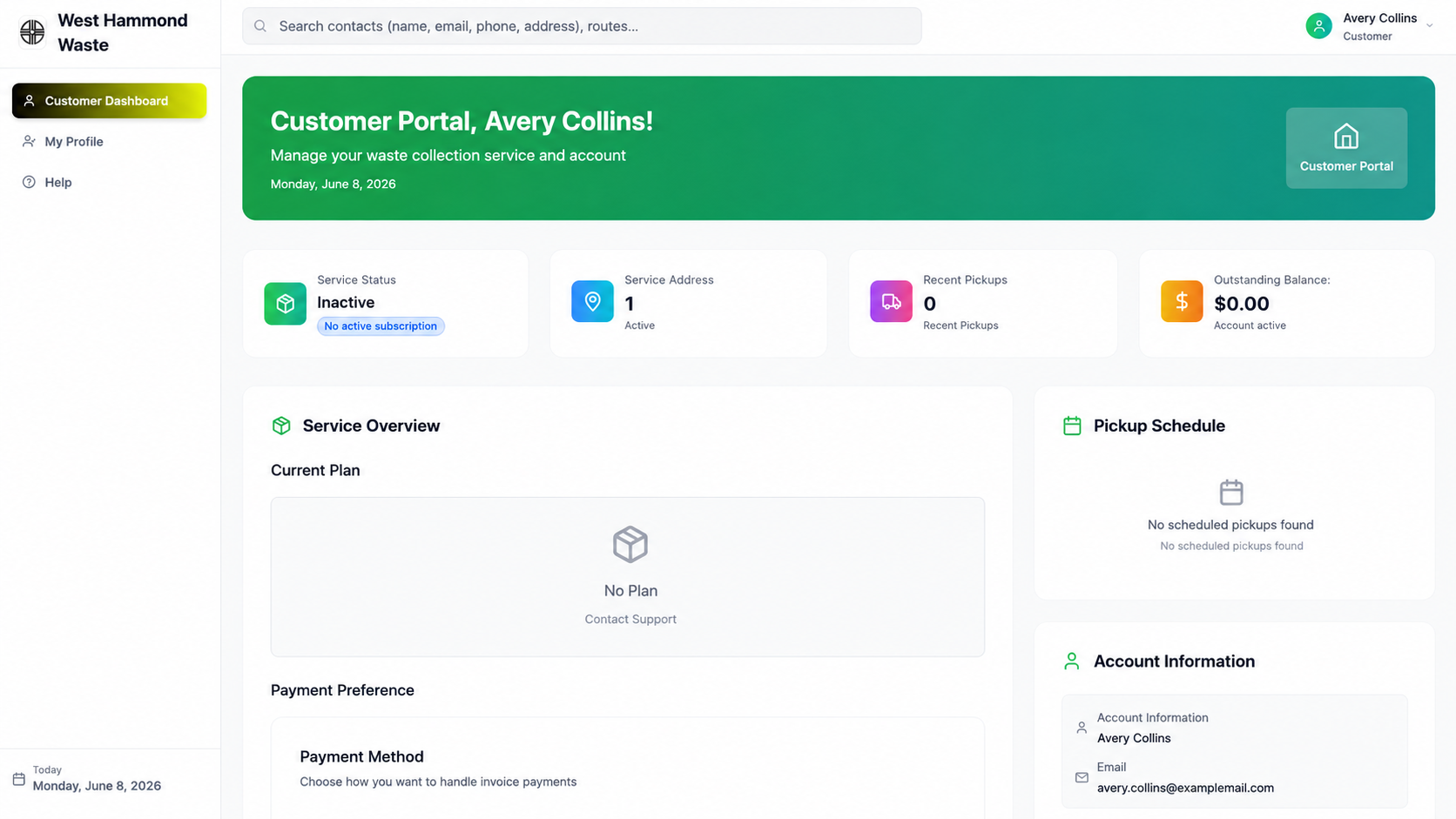1456x819 pixels.
Task: Click the Inactive service status text
Action: (x=346, y=302)
